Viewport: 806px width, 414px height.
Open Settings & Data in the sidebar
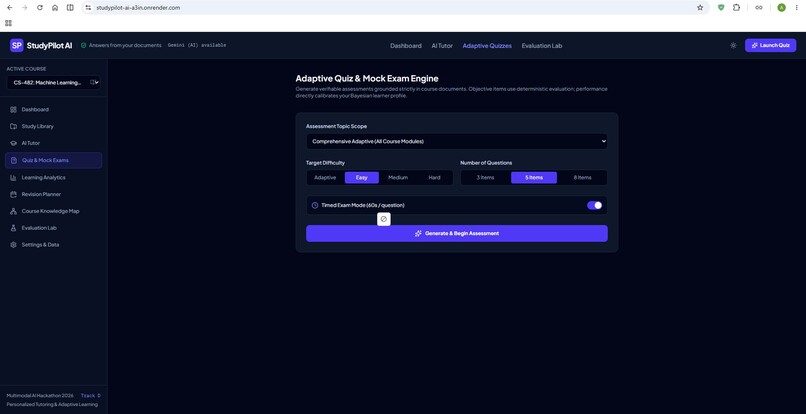point(53,245)
